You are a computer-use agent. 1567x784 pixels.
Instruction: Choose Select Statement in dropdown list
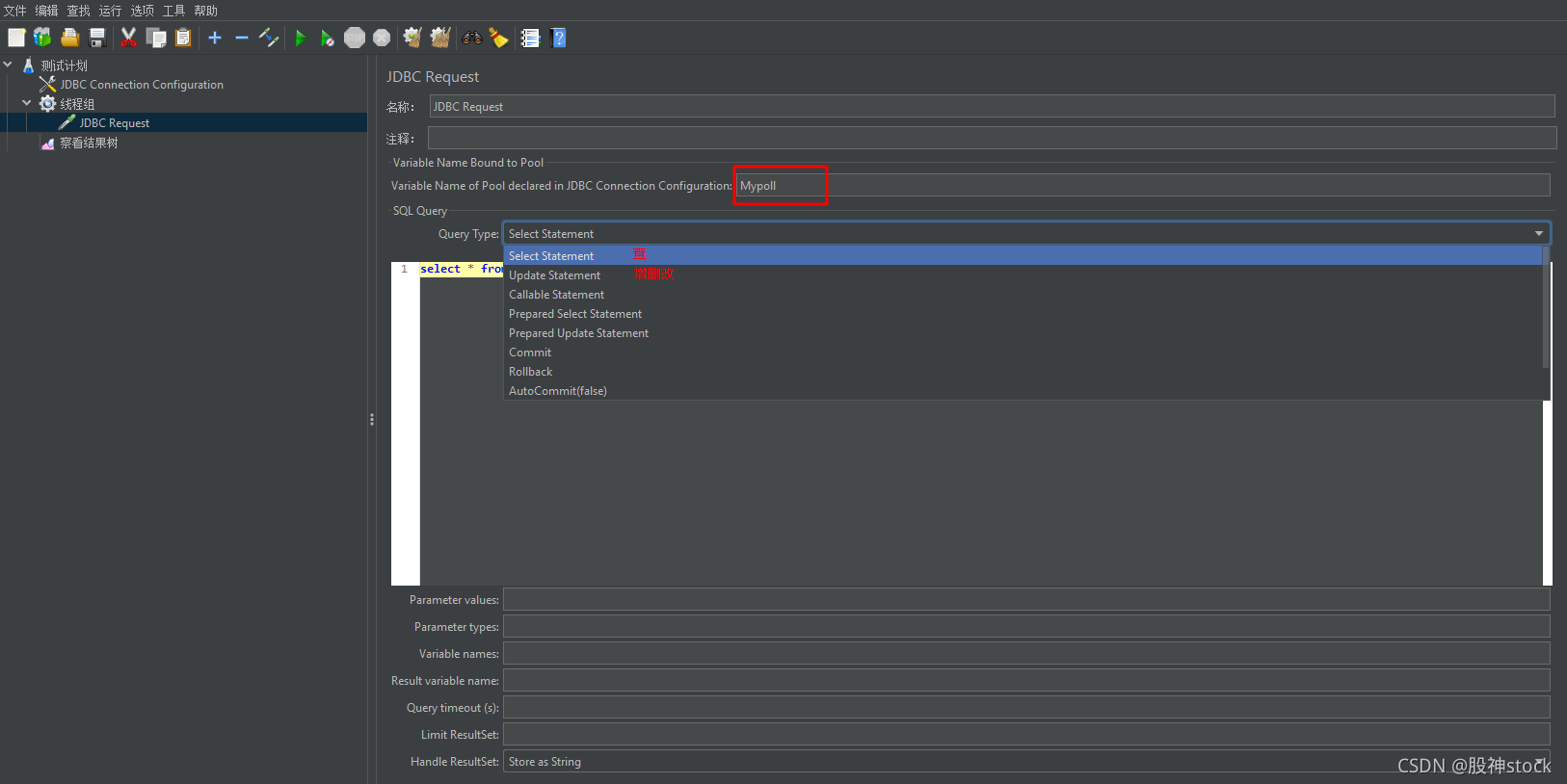click(1023, 255)
